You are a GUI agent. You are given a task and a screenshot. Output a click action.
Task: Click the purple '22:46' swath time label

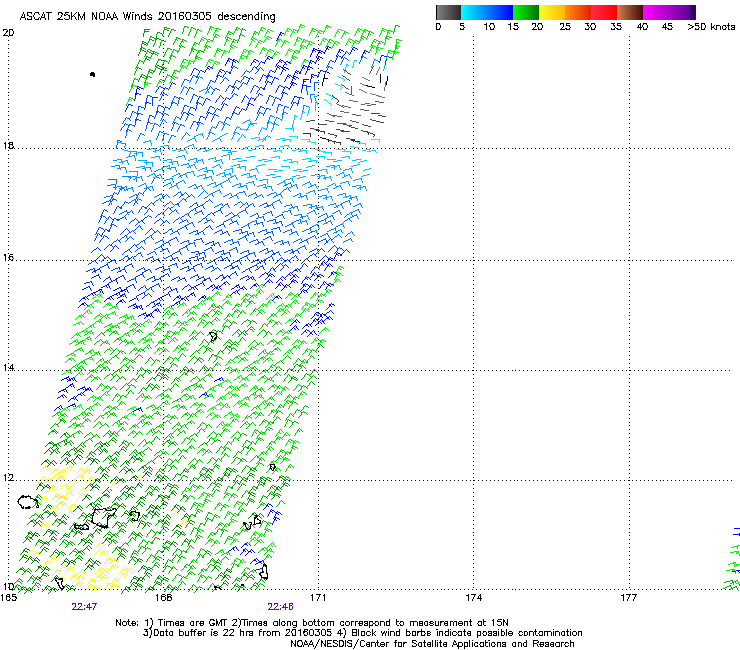click(280, 607)
